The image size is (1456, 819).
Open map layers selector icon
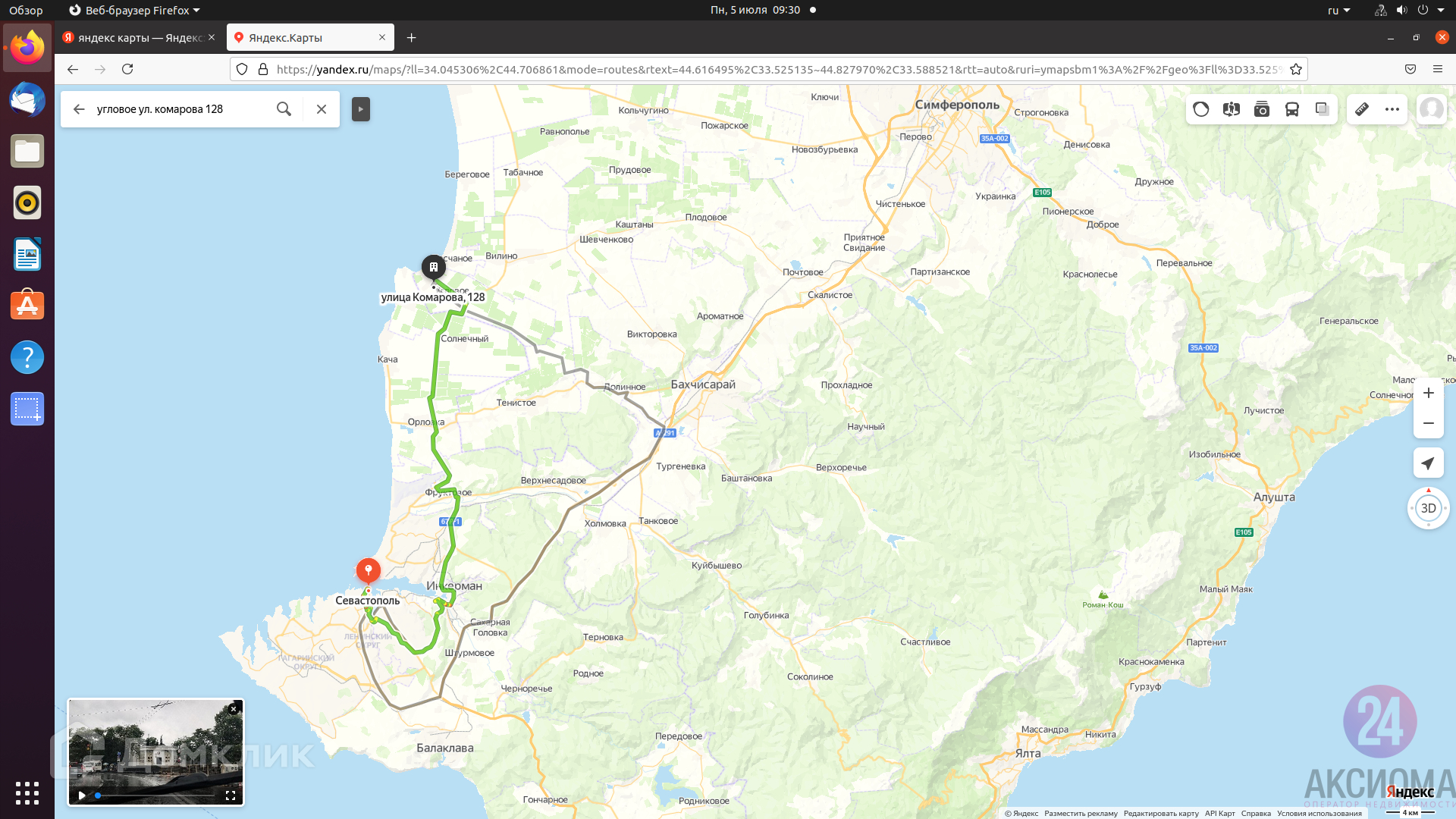click(1322, 109)
